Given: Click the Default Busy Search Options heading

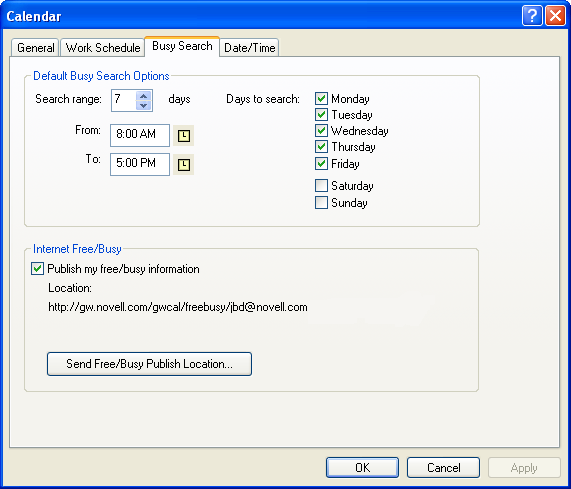Looking at the screenshot, I should click(101, 76).
